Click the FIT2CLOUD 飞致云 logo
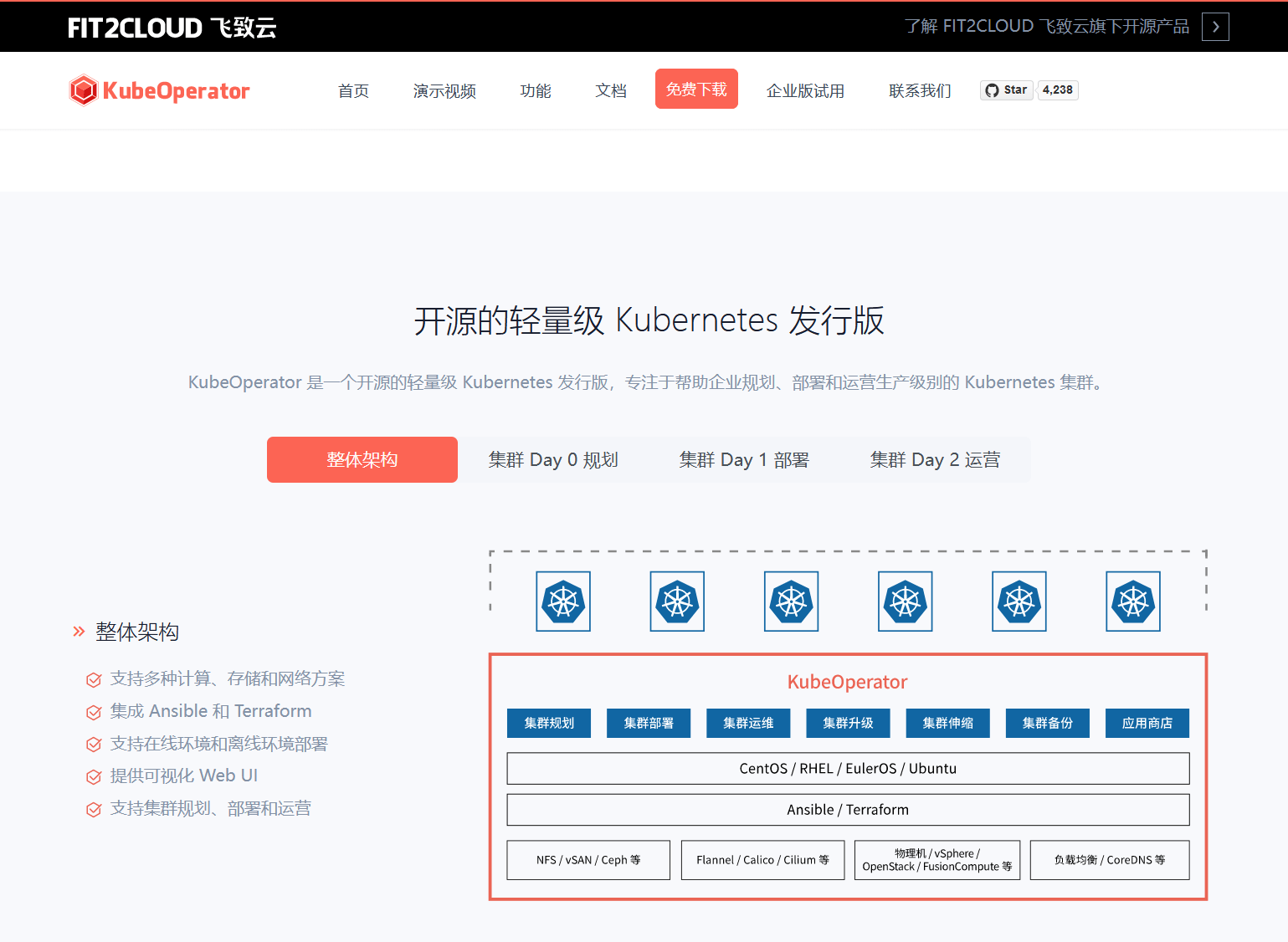Viewport: 1288px width, 942px height. coord(172,28)
